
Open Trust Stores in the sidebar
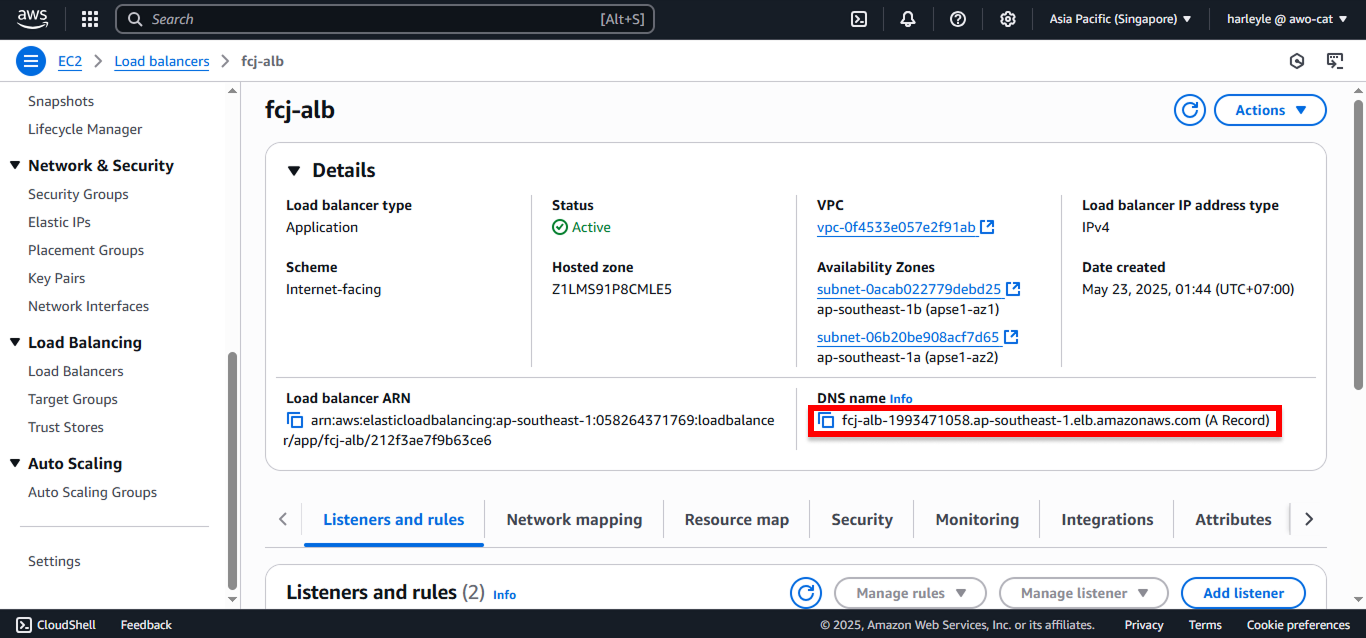[66, 427]
